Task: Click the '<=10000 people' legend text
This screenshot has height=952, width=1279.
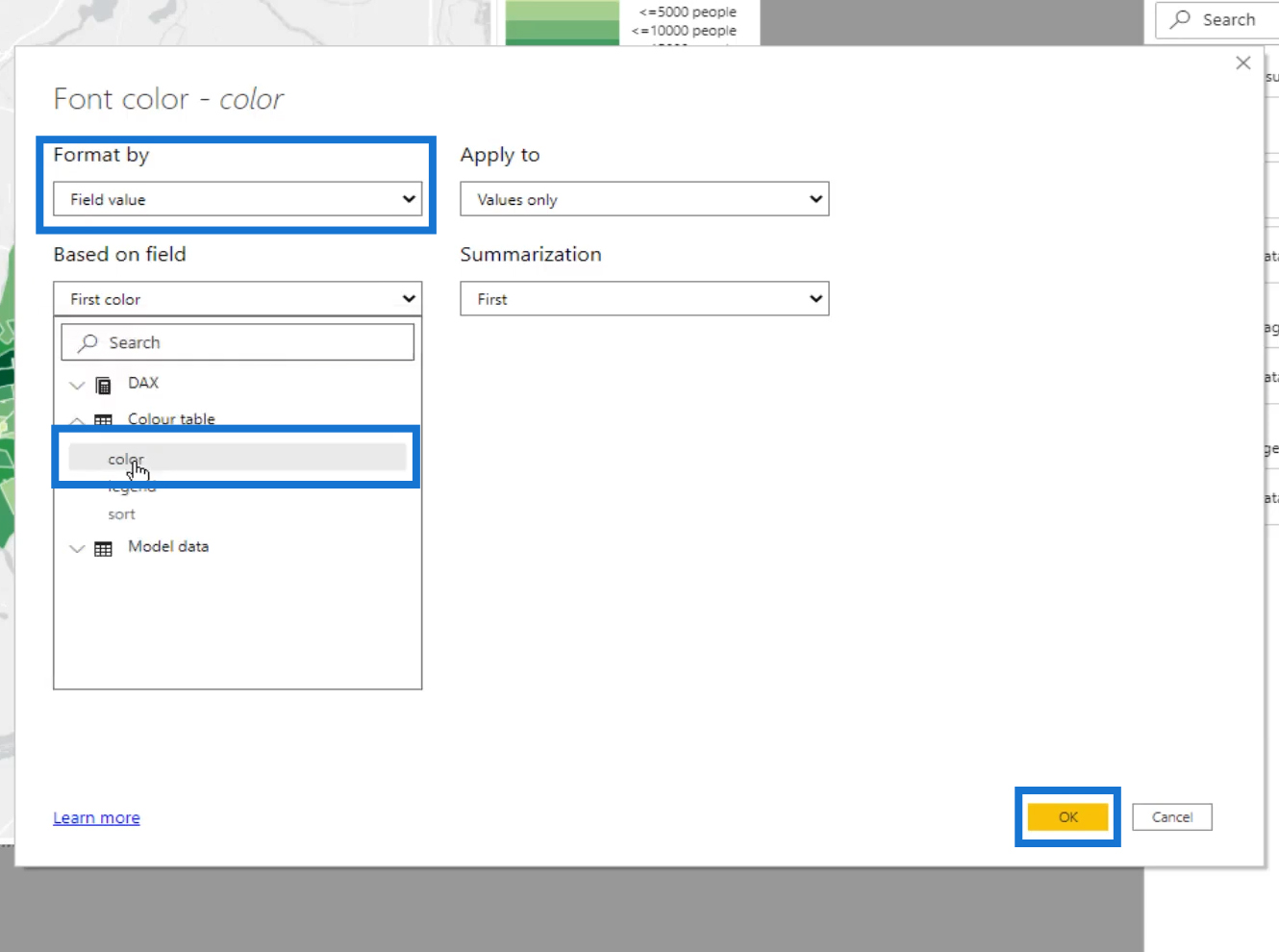Action: [x=684, y=31]
